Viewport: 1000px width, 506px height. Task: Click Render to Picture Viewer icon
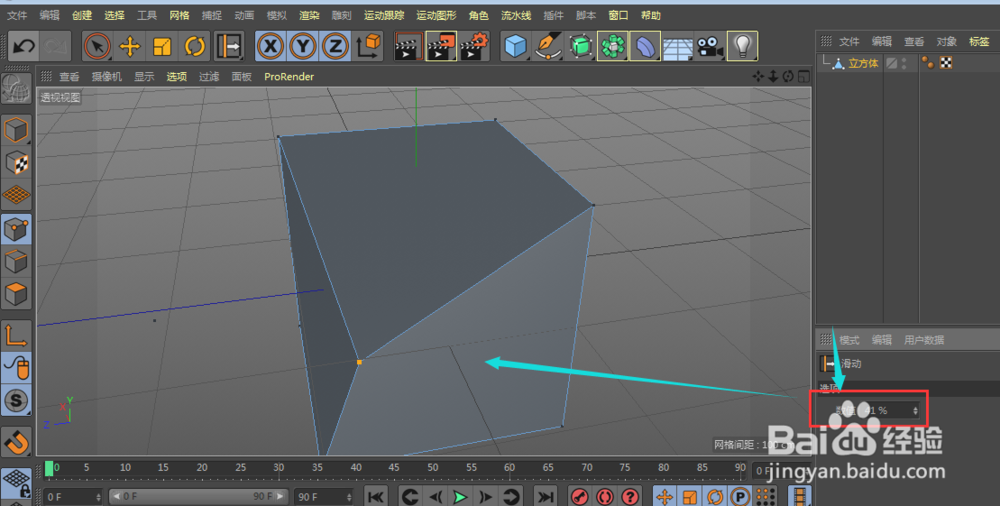click(441, 46)
